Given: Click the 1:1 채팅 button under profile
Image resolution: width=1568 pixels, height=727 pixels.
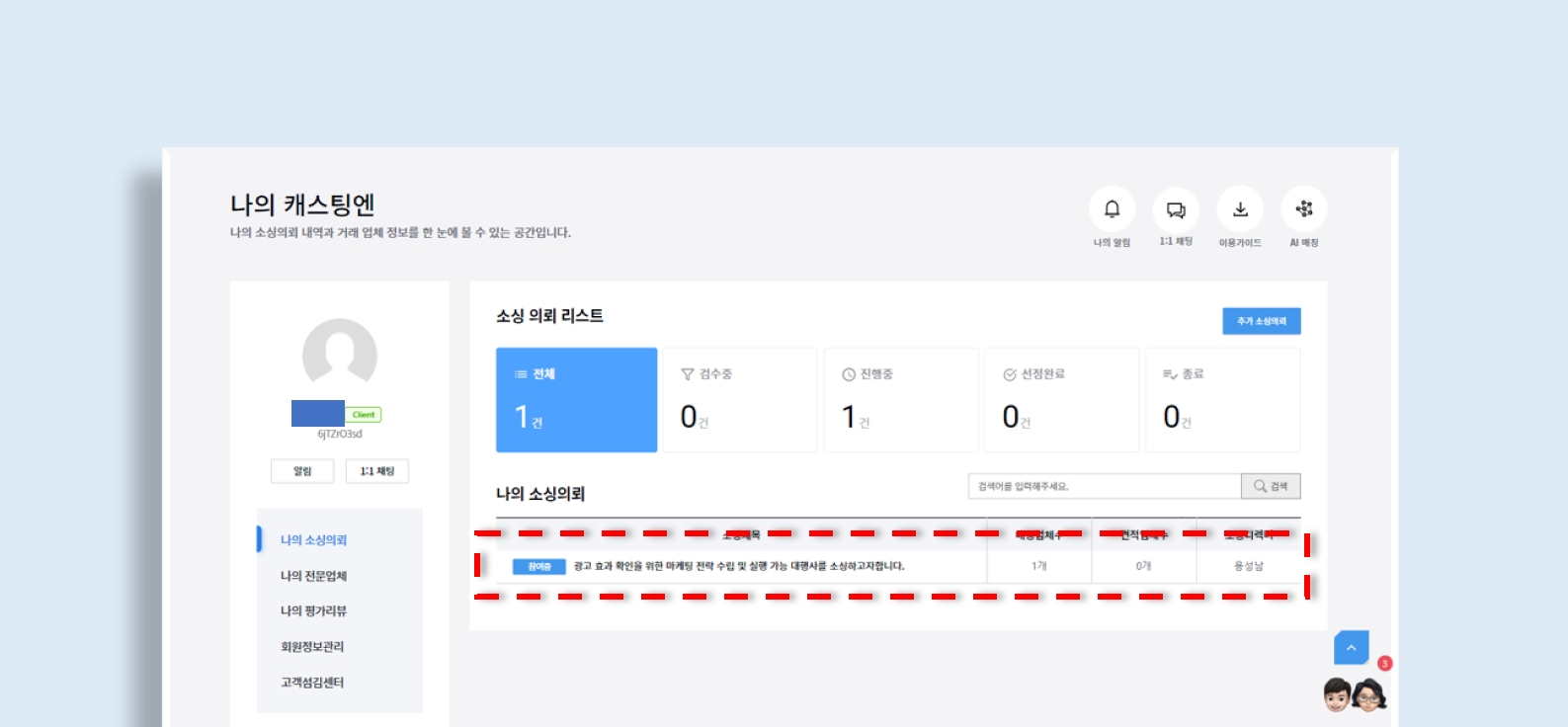Looking at the screenshot, I should [x=376, y=471].
